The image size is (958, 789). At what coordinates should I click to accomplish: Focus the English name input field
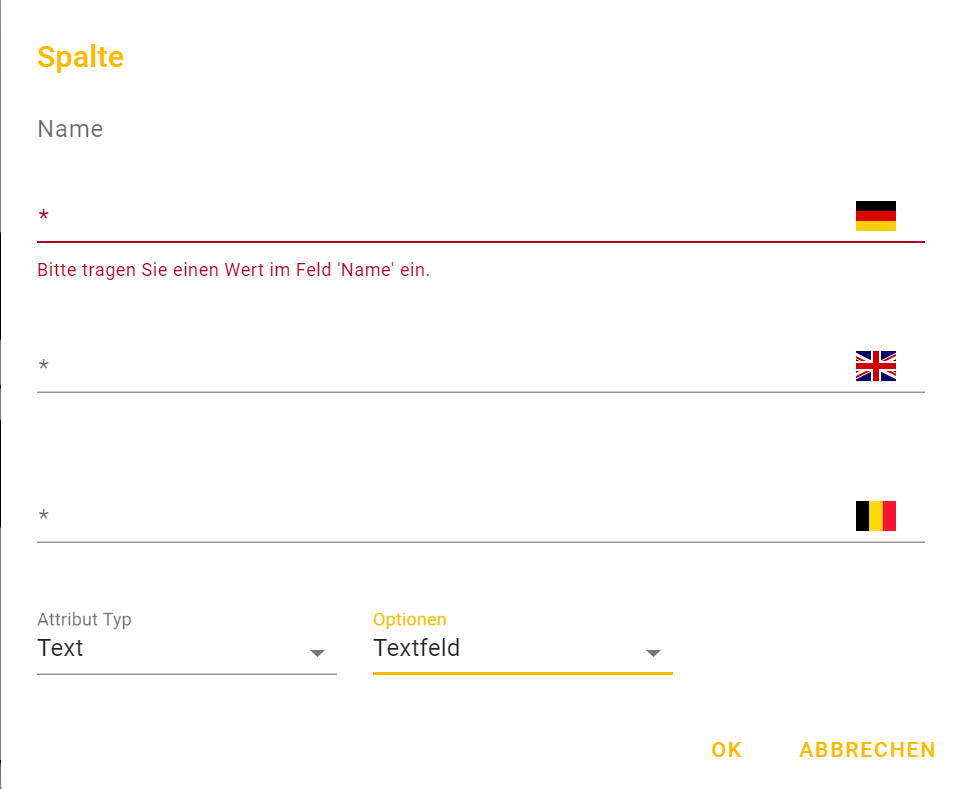click(x=440, y=367)
